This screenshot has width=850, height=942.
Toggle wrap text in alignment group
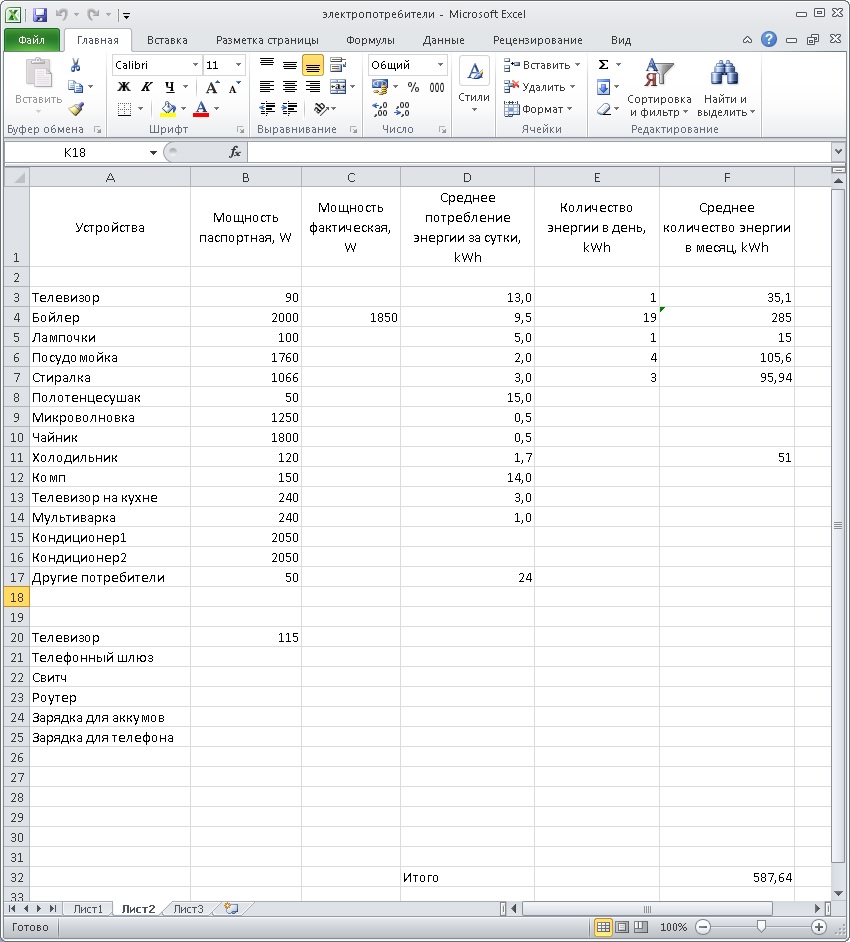tap(338, 65)
